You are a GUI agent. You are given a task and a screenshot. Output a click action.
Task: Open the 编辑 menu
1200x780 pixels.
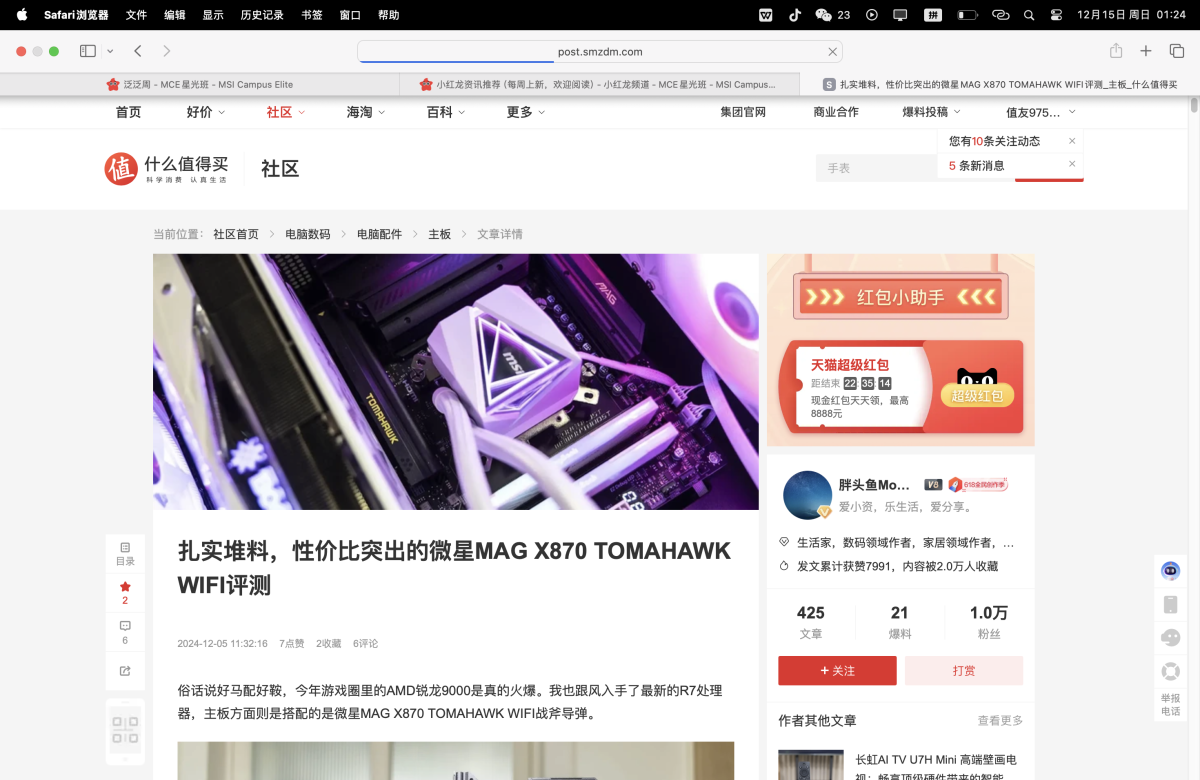(x=175, y=15)
